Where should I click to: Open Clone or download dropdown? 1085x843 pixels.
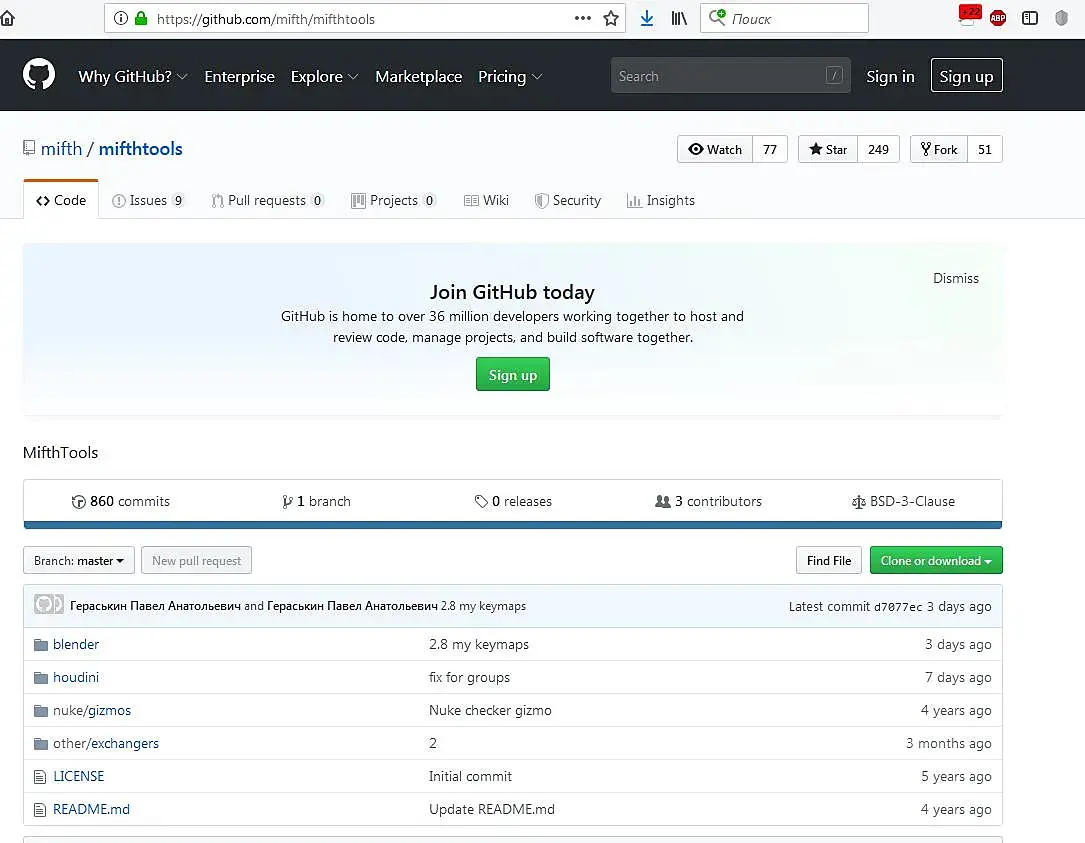(936, 561)
